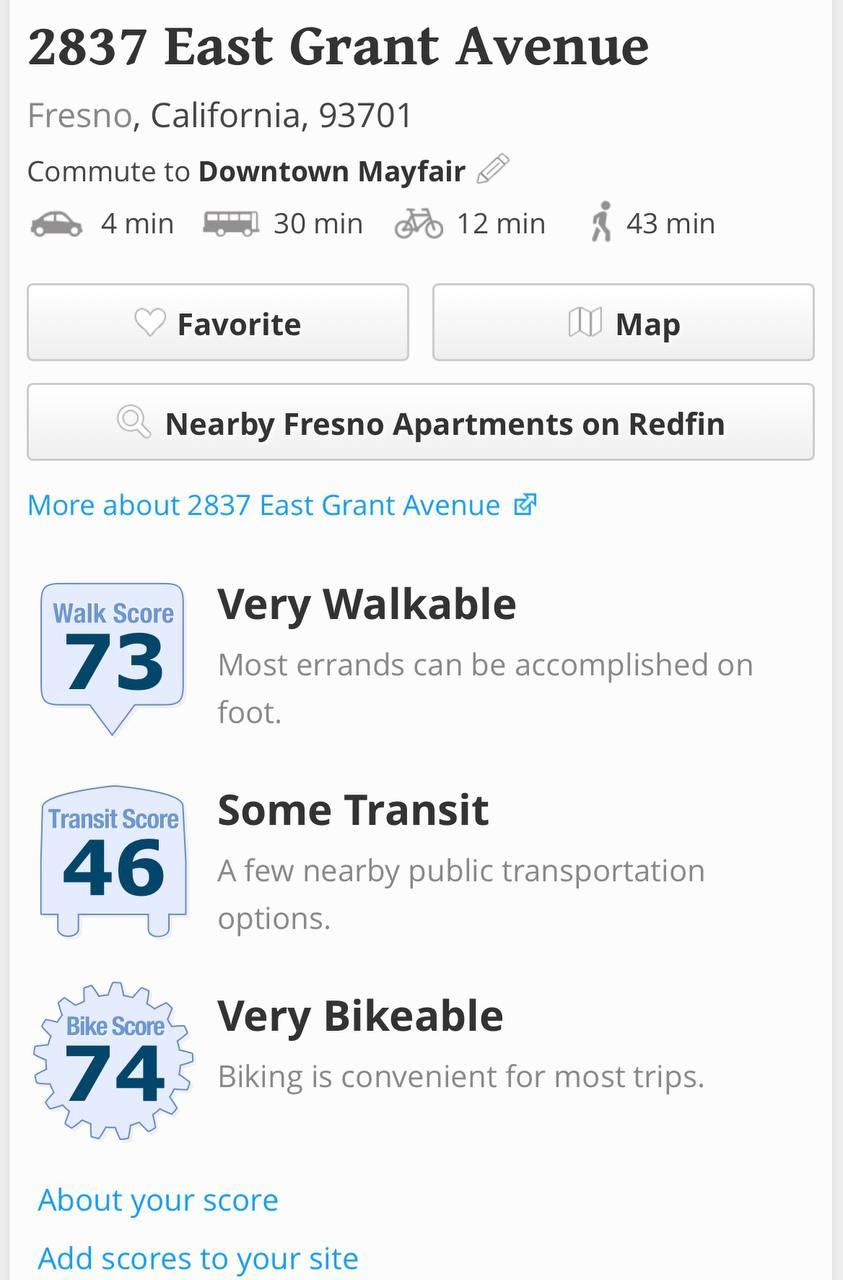Screen dimensions: 843x1280
Task: Click the pencil edit icon beside Downtown Mayfair
Action: pos(493,170)
